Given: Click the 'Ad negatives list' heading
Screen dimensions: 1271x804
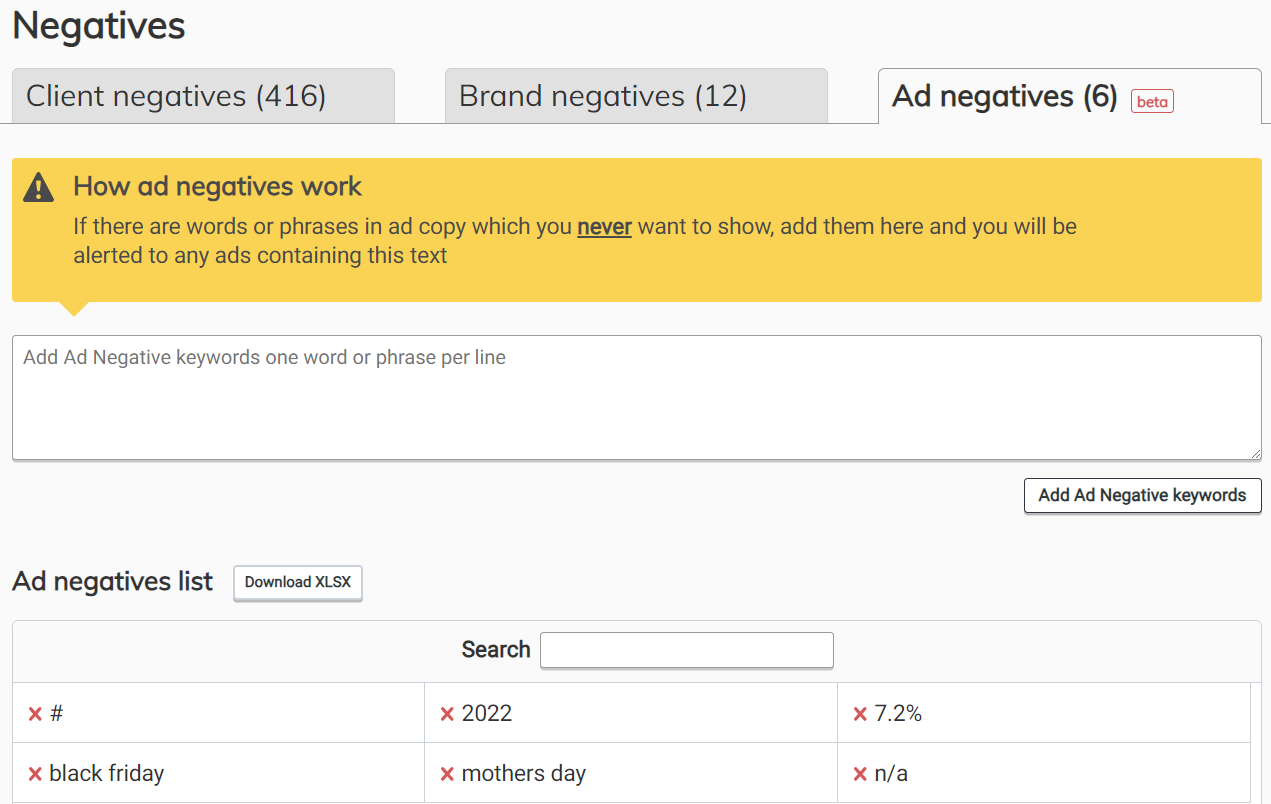Looking at the screenshot, I should tap(113, 582).
